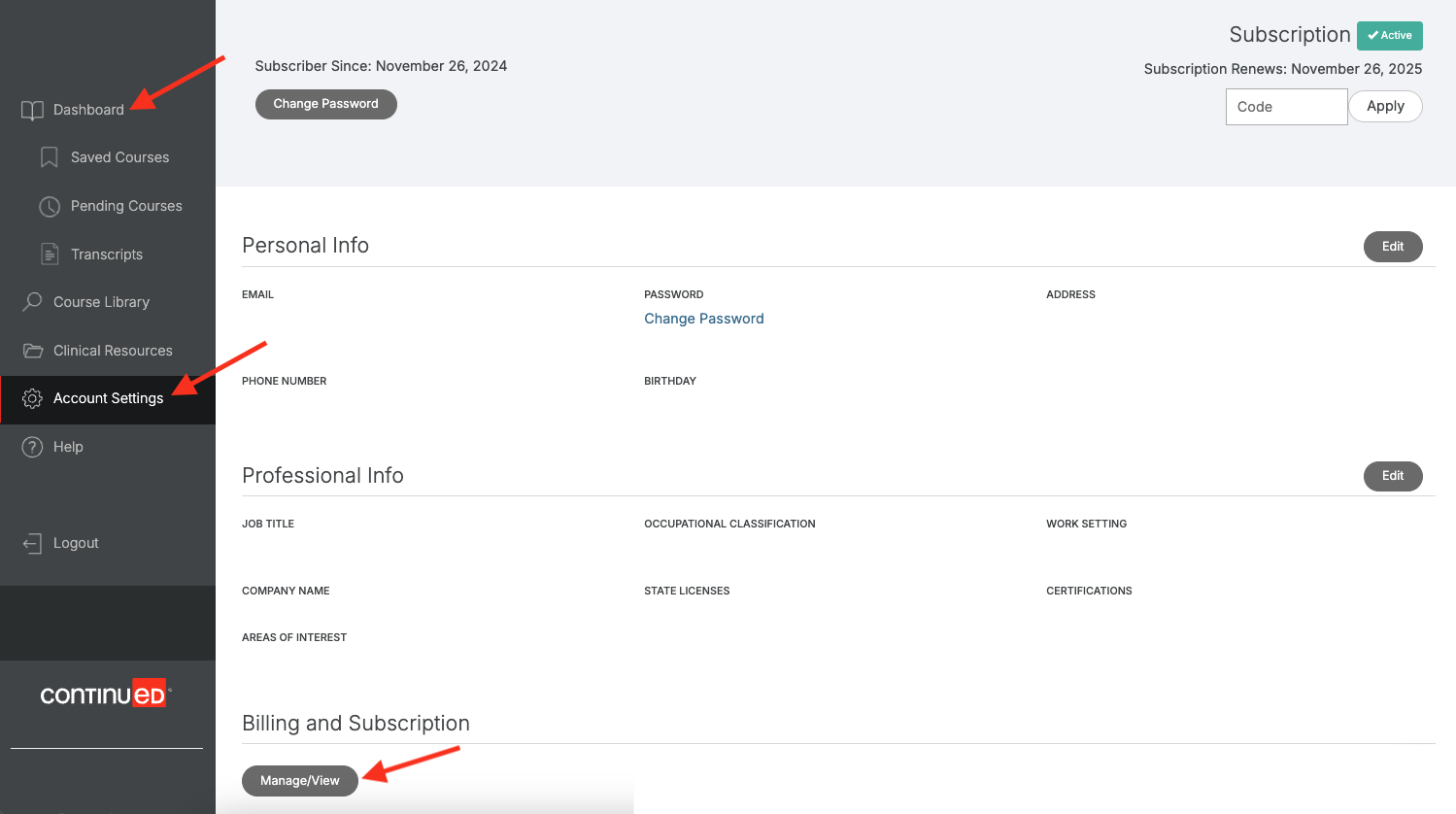
Task: Click the Account Settings gear icon
Action: pyautogui.click(x=32, y=398)
